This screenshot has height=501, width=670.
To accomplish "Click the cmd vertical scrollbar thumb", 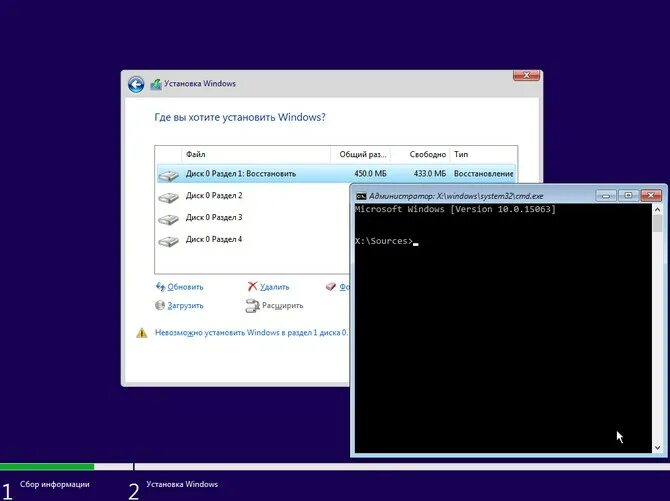I will tap(657, 224).
